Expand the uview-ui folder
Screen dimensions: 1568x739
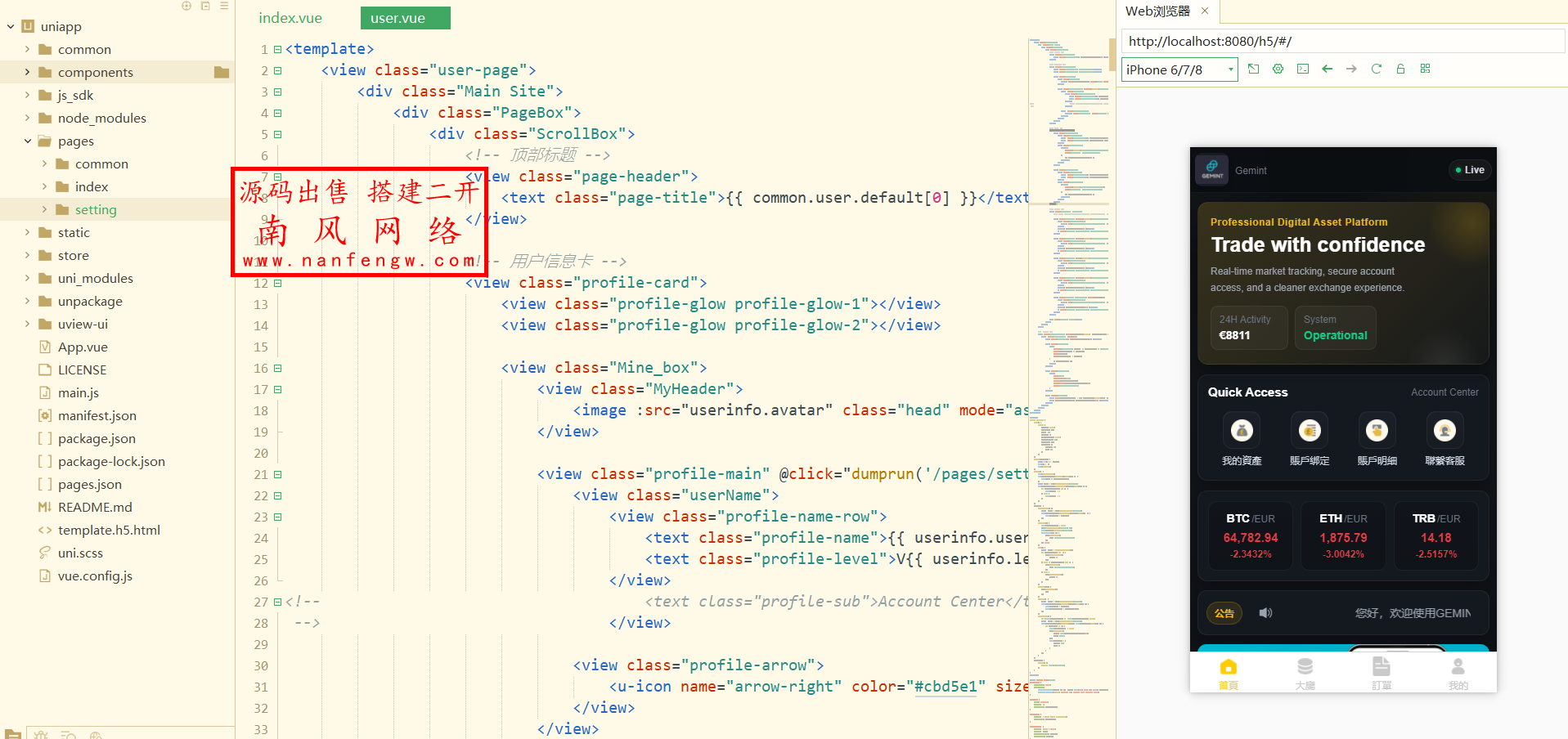[x=28, y=324]
